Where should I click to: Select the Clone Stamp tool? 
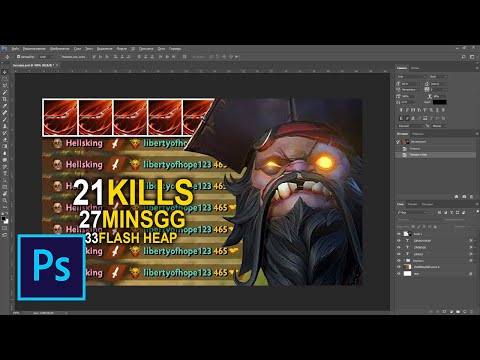pyautogui.click(x=5, y=126)
